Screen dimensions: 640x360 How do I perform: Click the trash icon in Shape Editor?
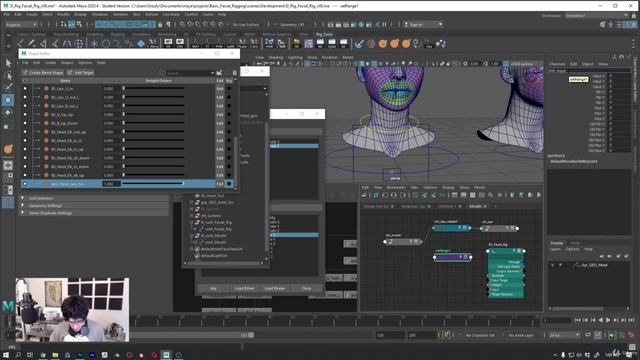234,73
